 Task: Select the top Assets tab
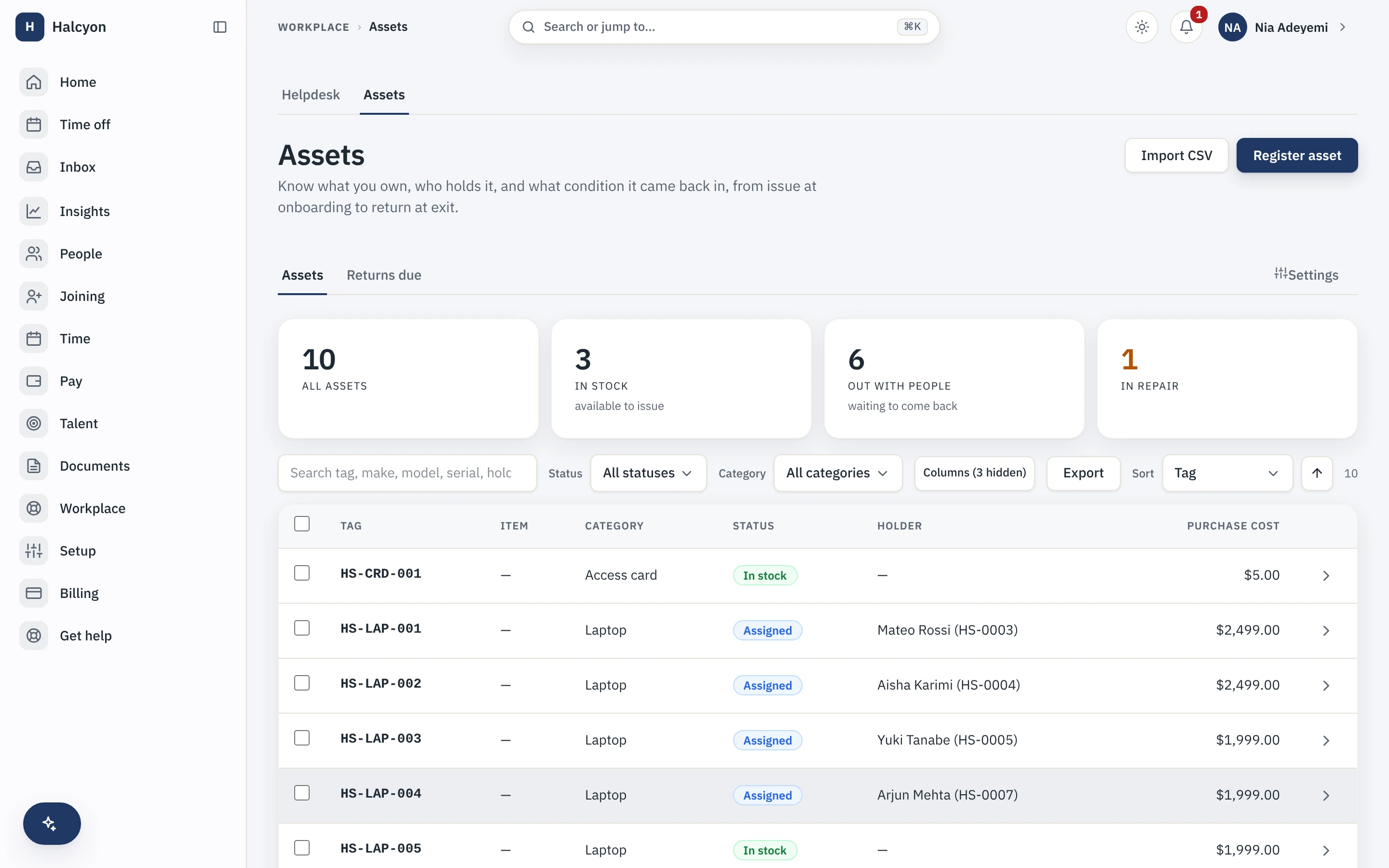click(384, 95)
